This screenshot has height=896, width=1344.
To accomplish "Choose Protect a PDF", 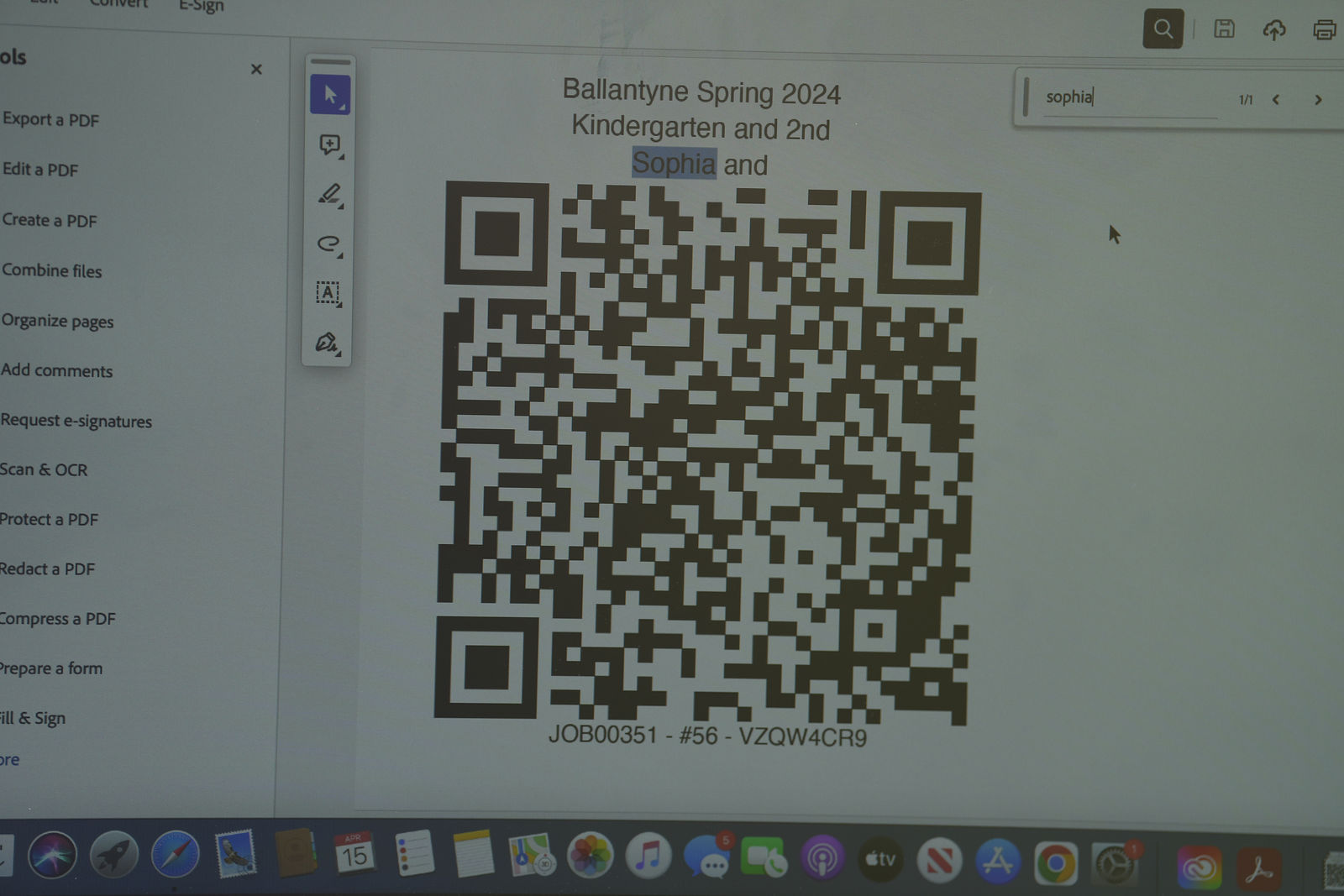I will [49, 519].
